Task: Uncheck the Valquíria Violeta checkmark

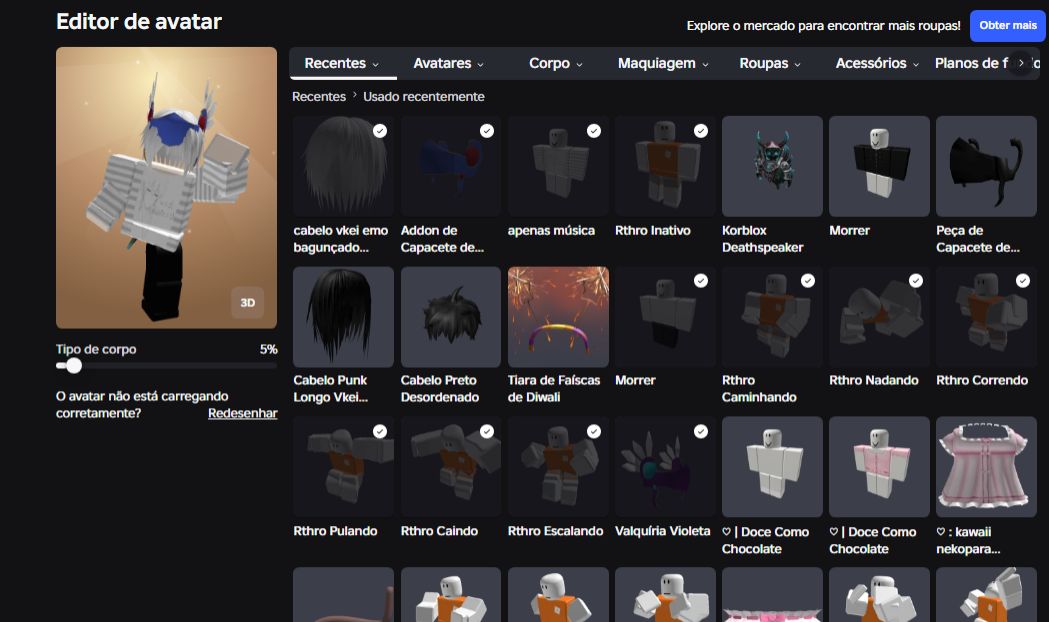Action: (701, 431)
